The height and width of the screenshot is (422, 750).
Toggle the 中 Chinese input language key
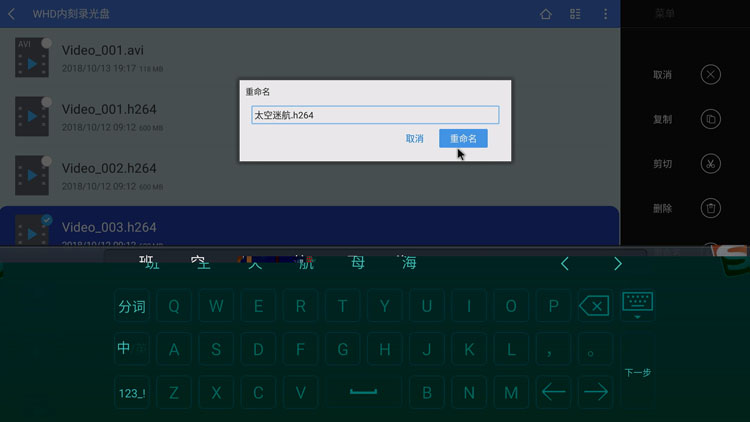131,349
